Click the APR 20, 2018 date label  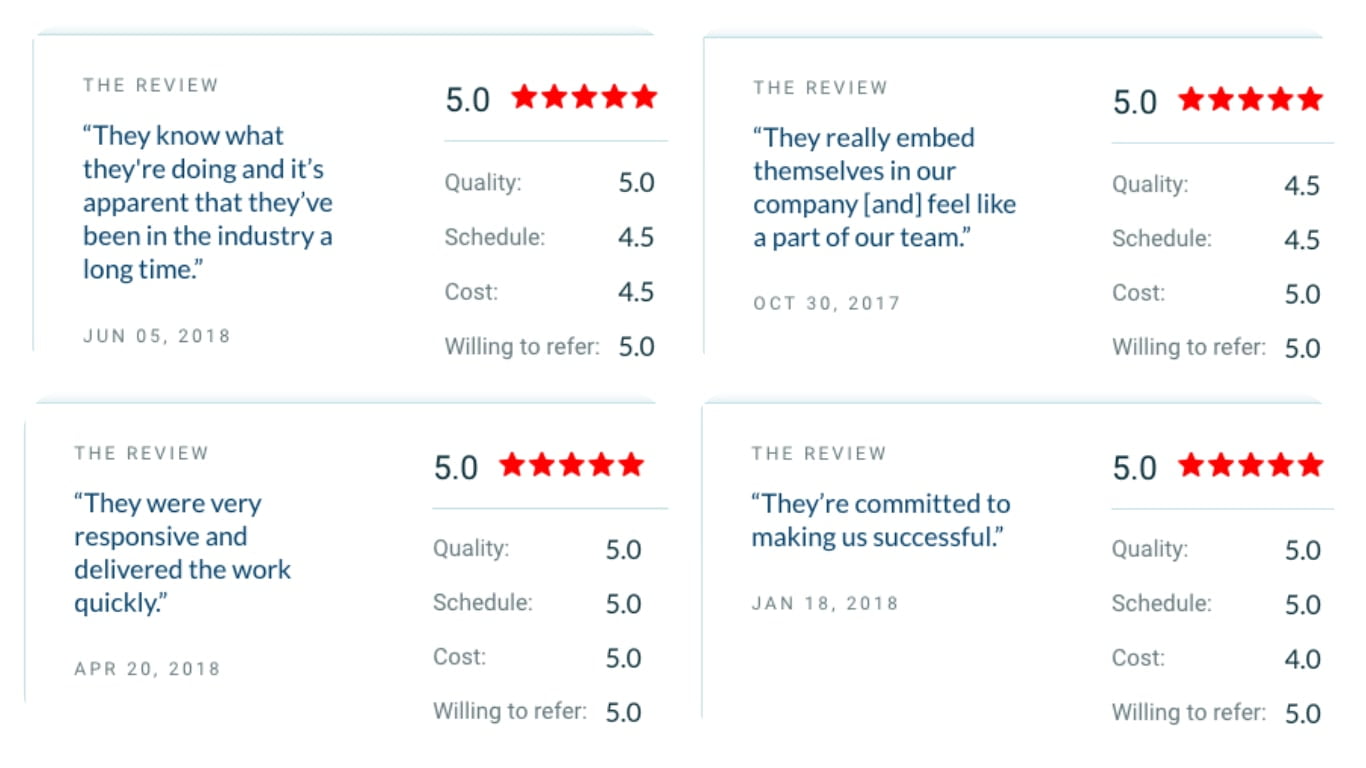pos(147,669)
